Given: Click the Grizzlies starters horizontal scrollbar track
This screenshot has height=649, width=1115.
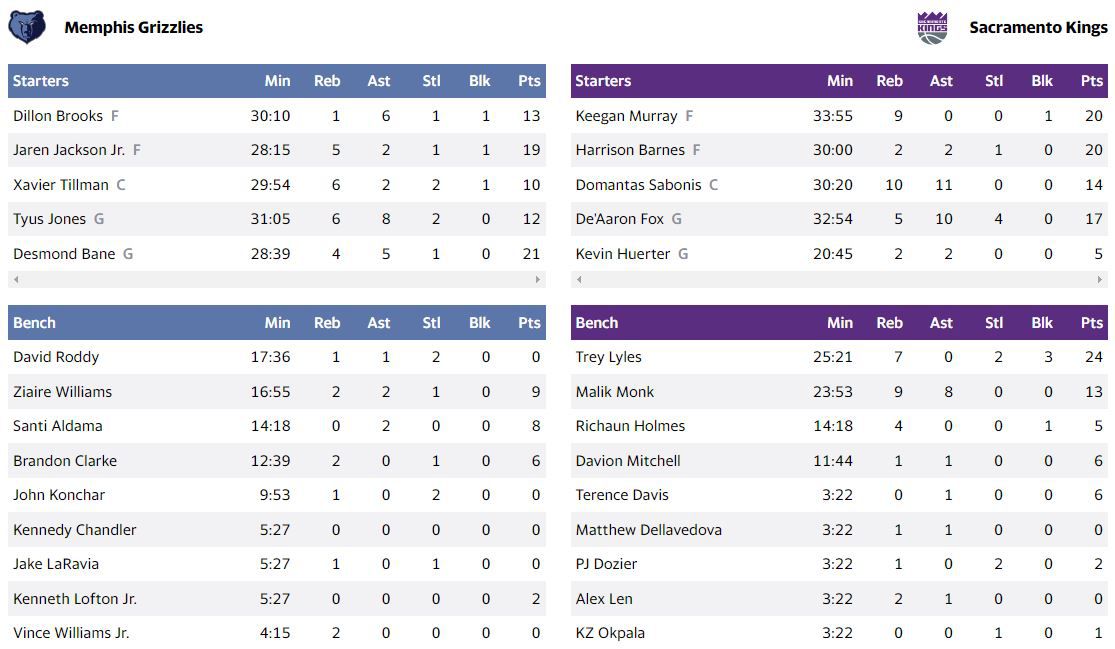Looking at the screenshot, I should click(x=277, y=279).
